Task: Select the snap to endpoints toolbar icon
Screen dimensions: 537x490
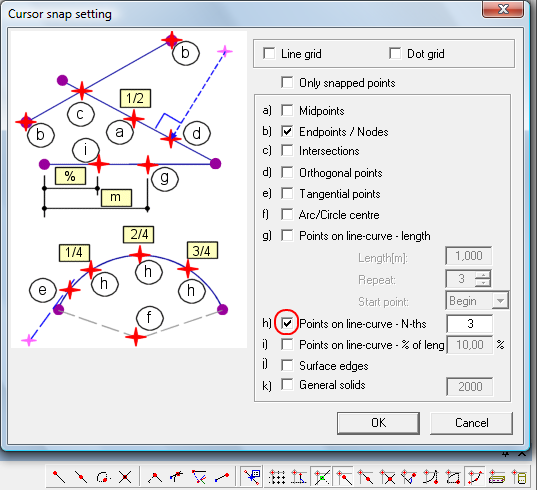Action: (x=344, y=476)
